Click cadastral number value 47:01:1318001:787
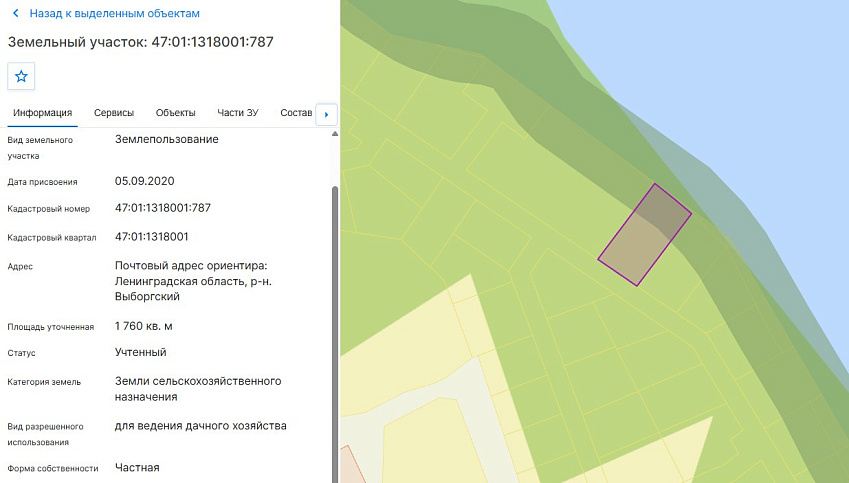The height and width of the screenshot is (483, 849). coord(162,208)
